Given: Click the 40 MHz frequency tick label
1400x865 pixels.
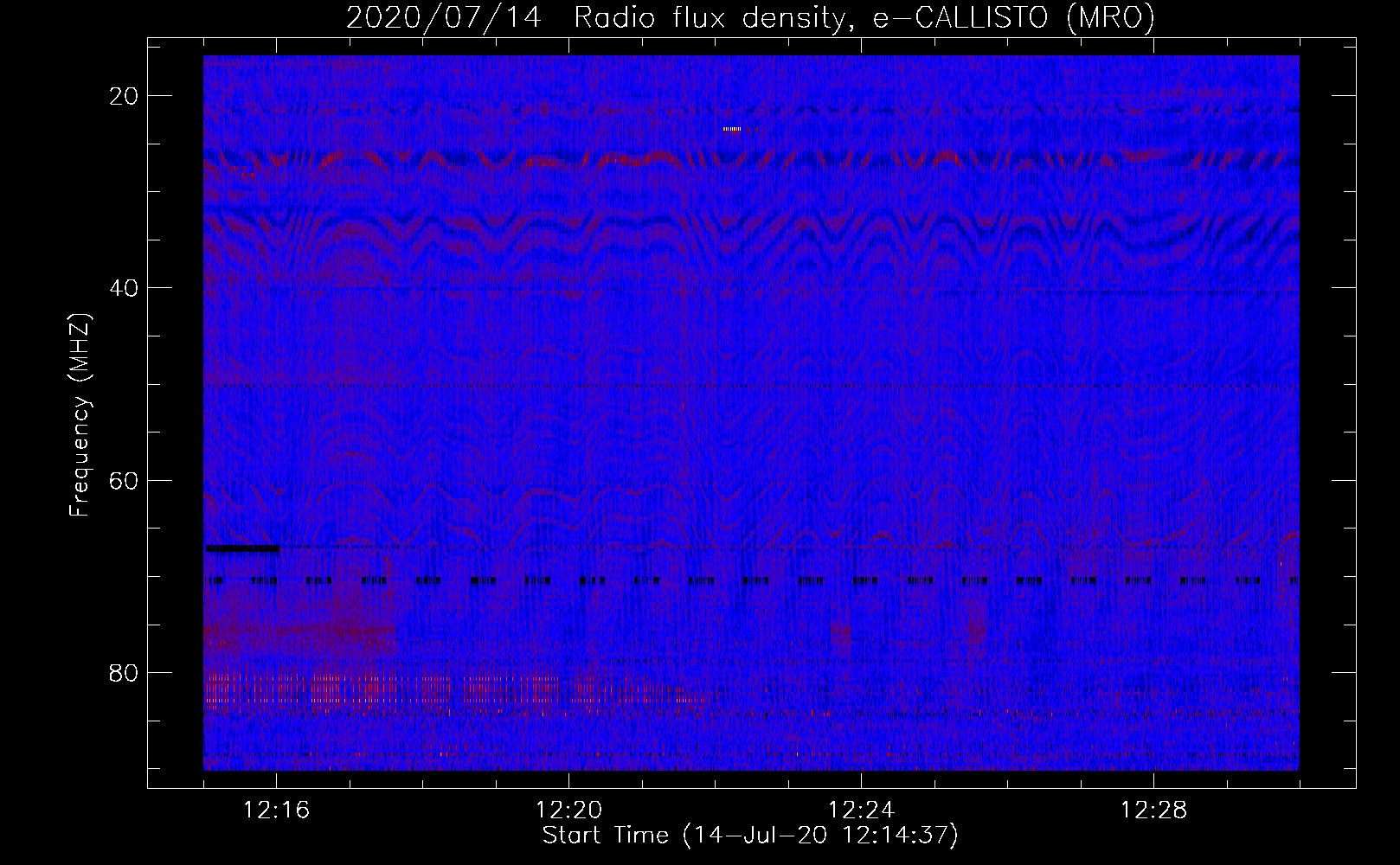Looking at the screenshot, I should click(125, 288).
